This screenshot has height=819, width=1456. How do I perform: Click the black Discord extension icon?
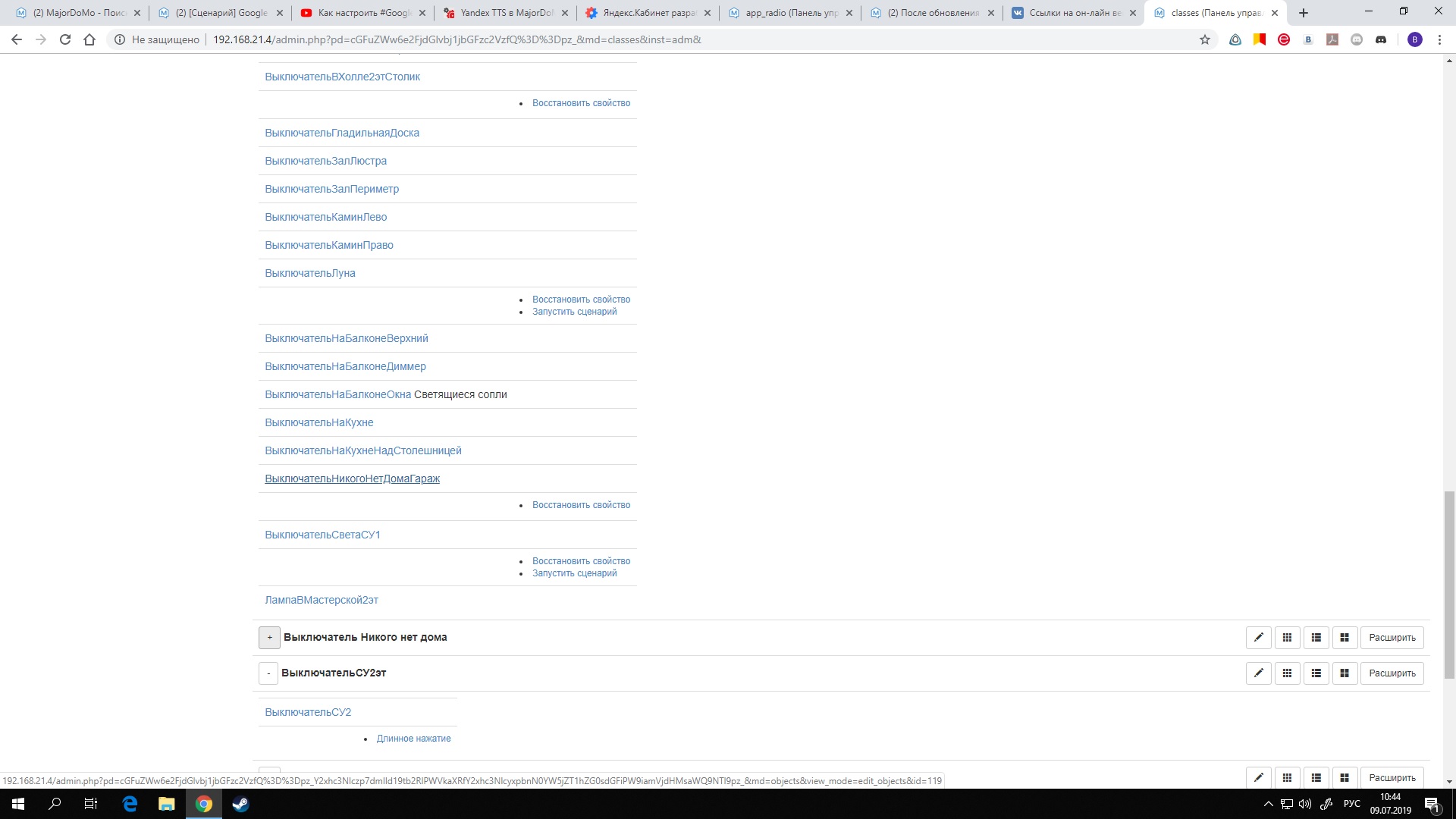pos(1381,39)
